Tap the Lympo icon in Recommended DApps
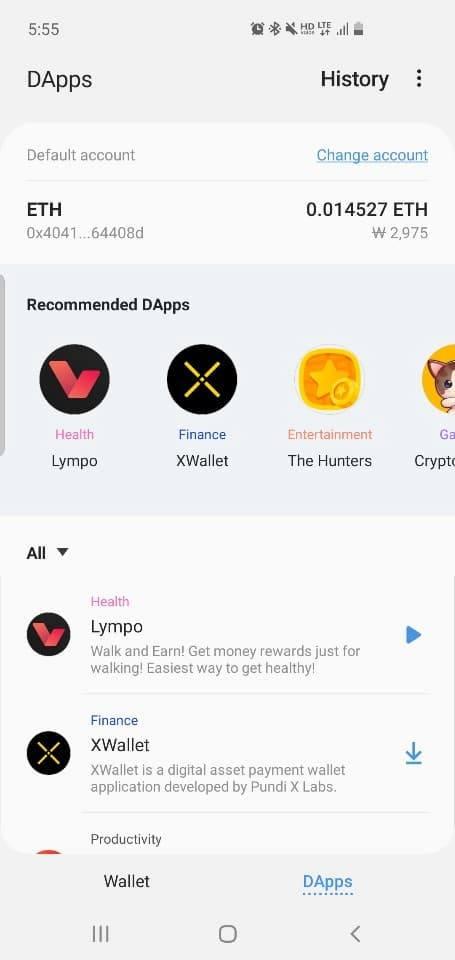 pyautogui.click(x=74, y=379)
